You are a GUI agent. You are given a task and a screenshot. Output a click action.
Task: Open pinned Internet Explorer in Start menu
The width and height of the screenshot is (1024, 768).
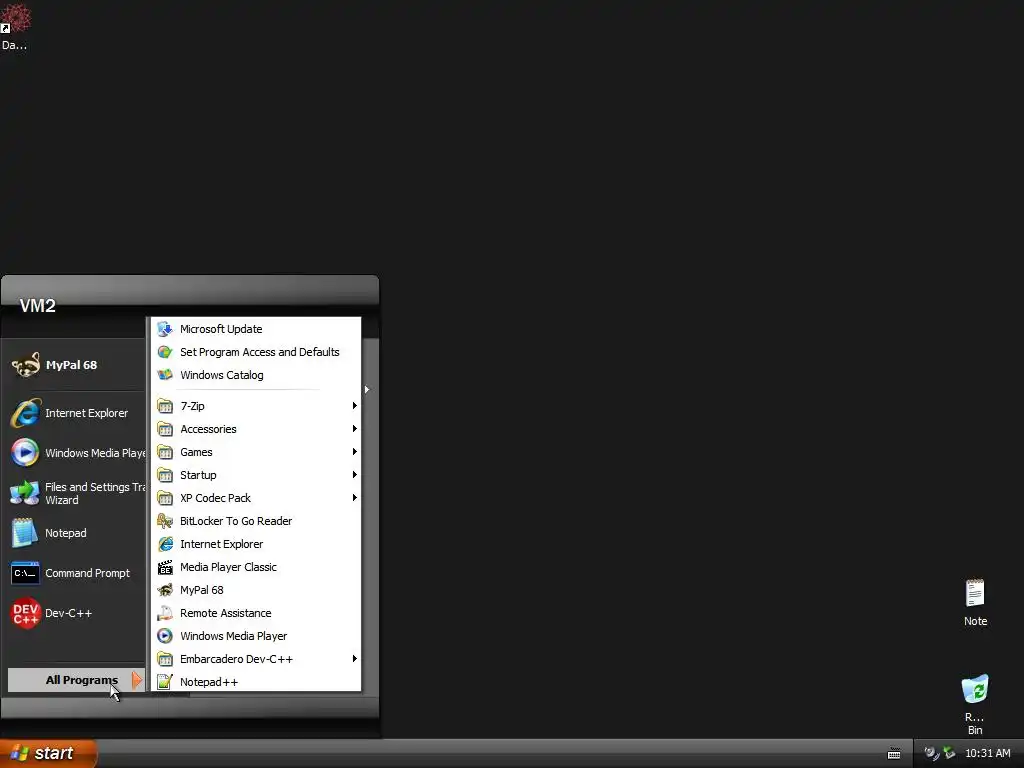[74, 413]
